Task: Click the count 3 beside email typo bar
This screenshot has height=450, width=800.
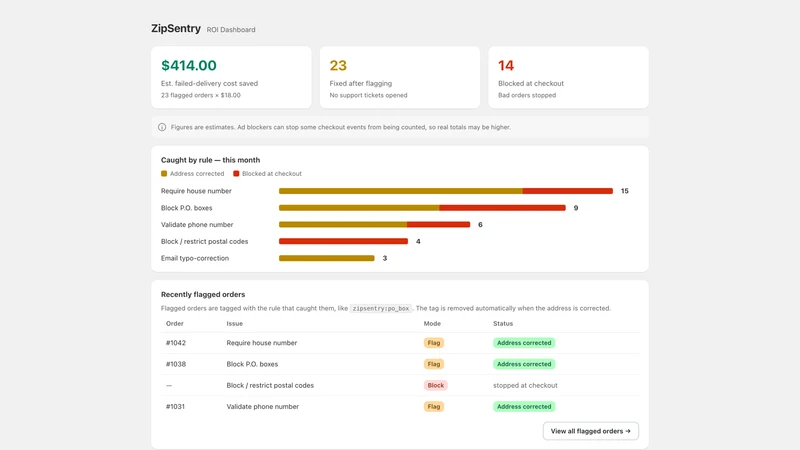Action: 385,258
